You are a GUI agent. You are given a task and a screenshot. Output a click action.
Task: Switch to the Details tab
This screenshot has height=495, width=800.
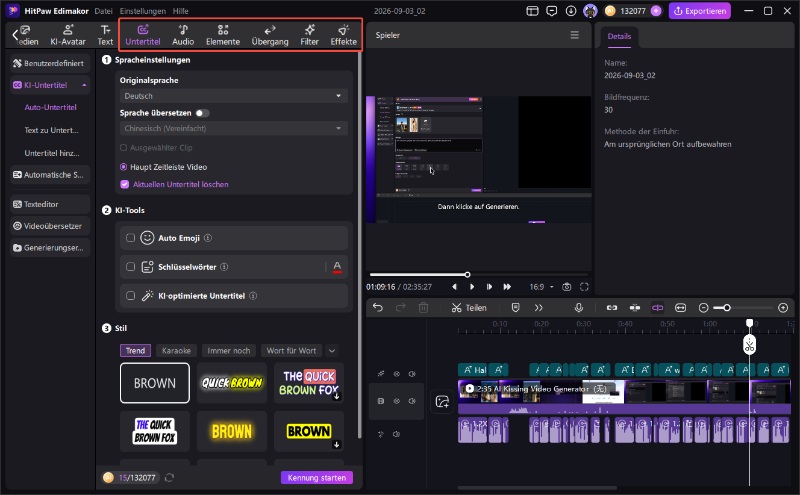tap(619, 36)
